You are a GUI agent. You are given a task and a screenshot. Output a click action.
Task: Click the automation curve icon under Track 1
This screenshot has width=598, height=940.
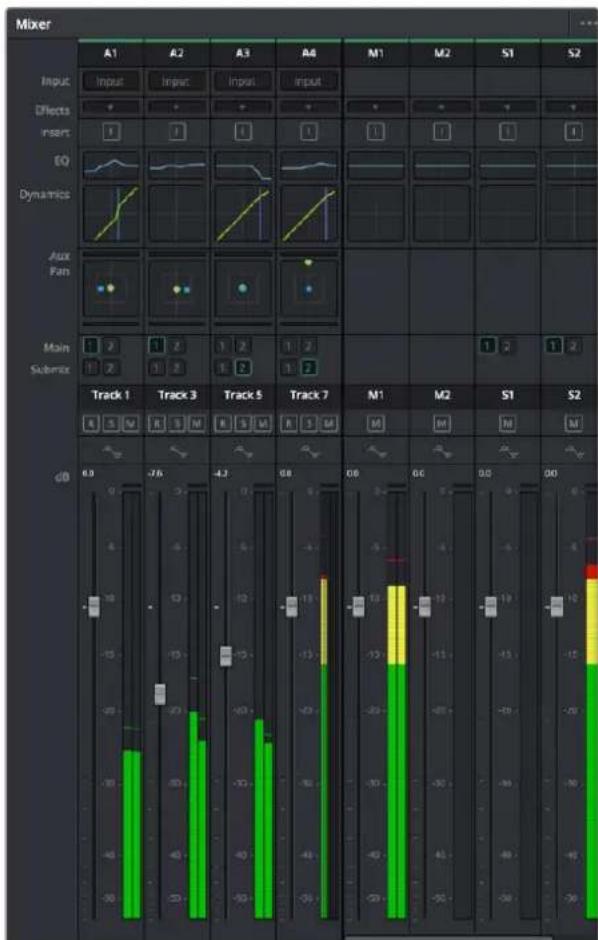[111, 451]
